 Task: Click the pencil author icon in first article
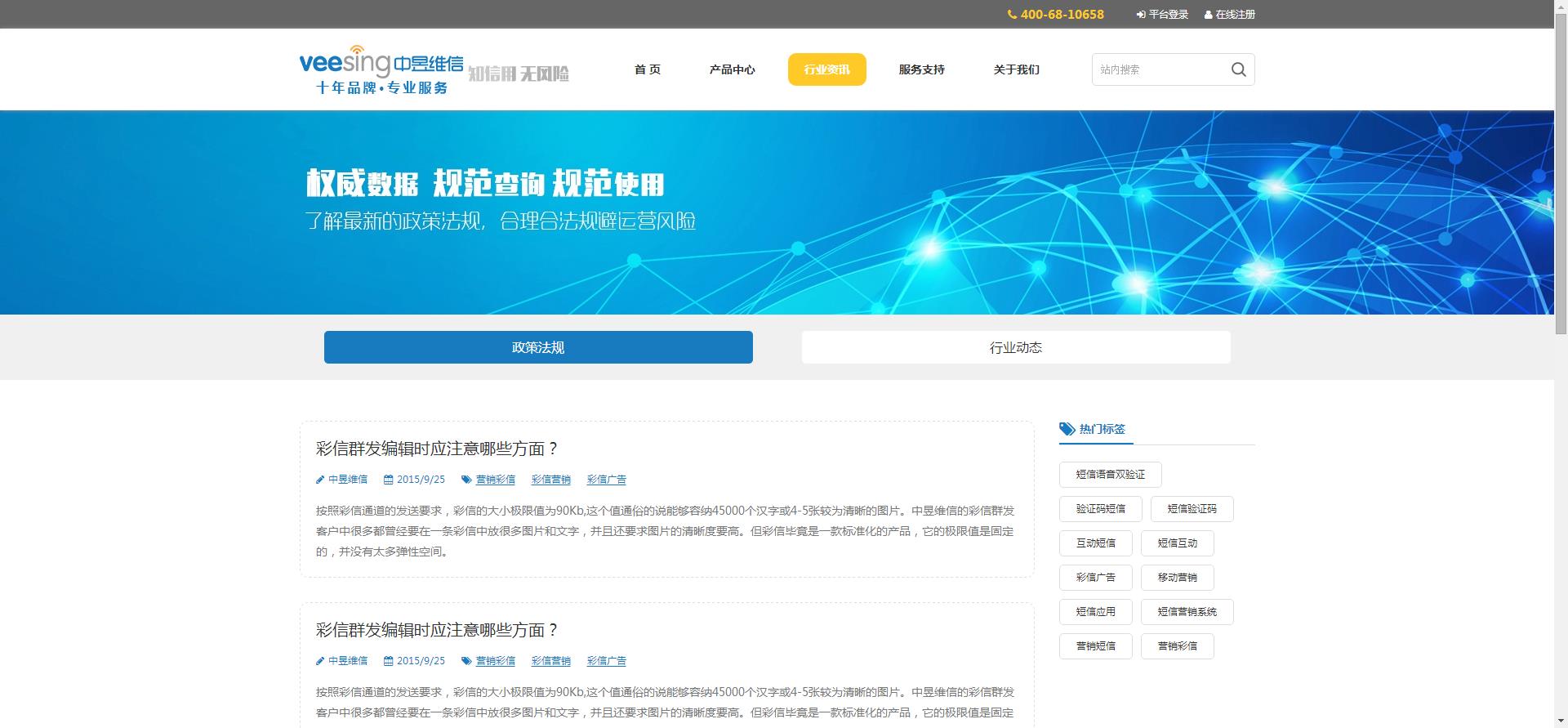pyautogui.click(x=320, y=480)
